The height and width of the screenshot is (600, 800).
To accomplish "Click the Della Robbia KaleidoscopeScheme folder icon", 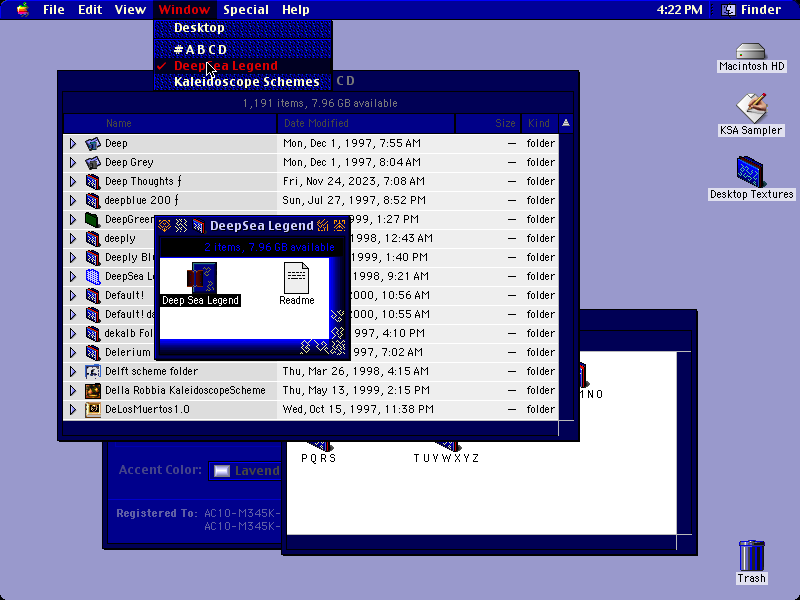I will coord(92,390).
